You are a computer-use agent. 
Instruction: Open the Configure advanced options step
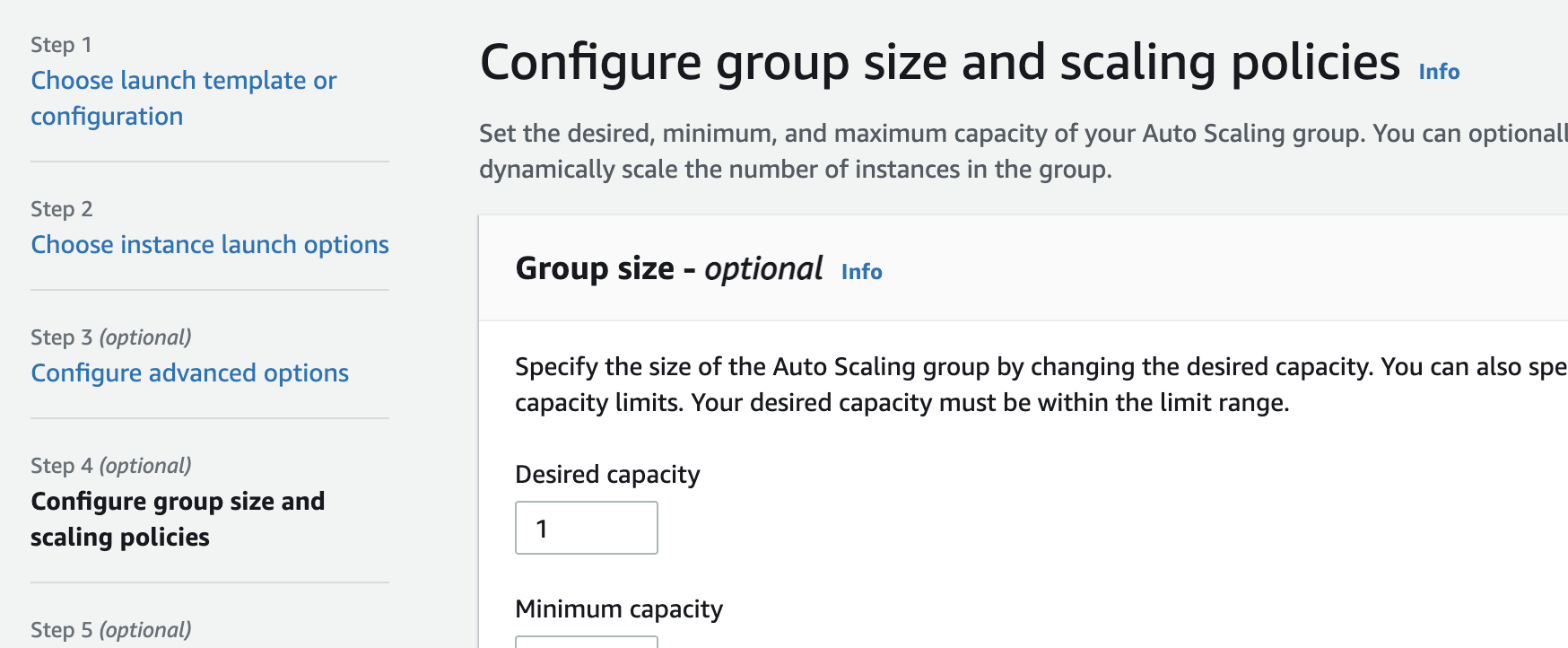tap(190, 372)
